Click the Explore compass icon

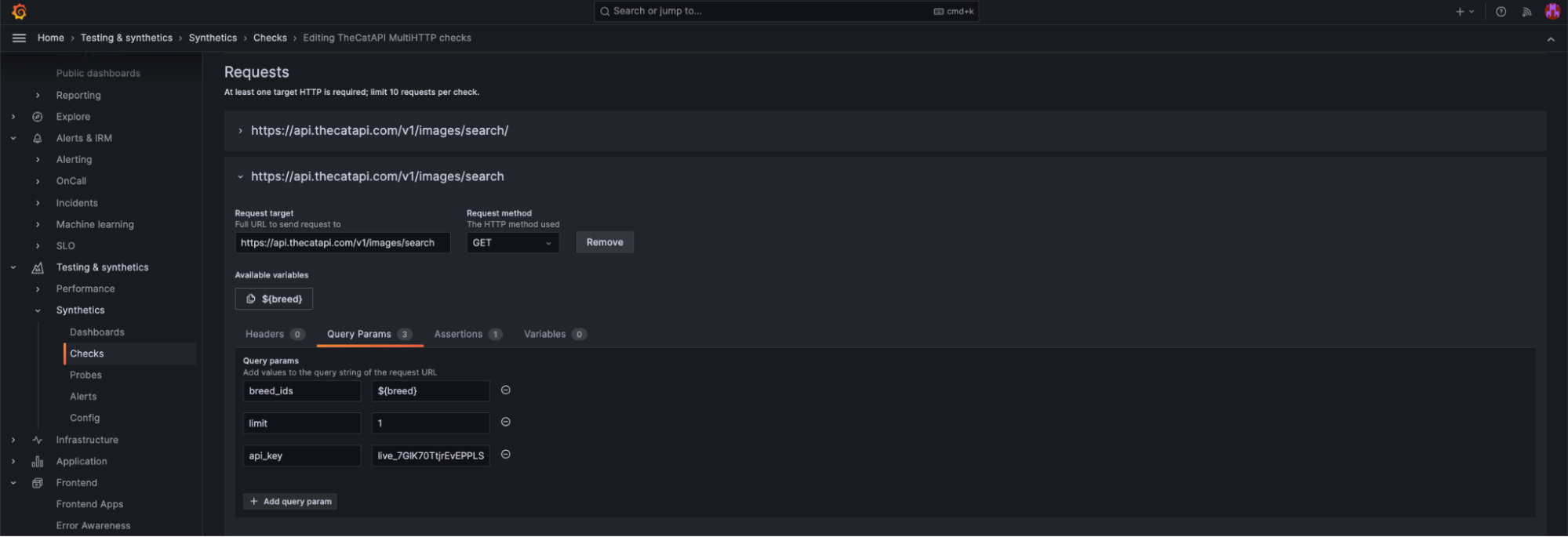pyautogui.click(x=37, y=117)
